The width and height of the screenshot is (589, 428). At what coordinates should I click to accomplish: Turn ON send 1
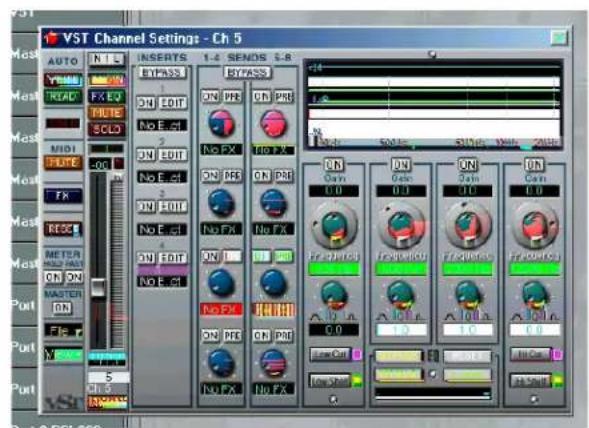(210, 97)
